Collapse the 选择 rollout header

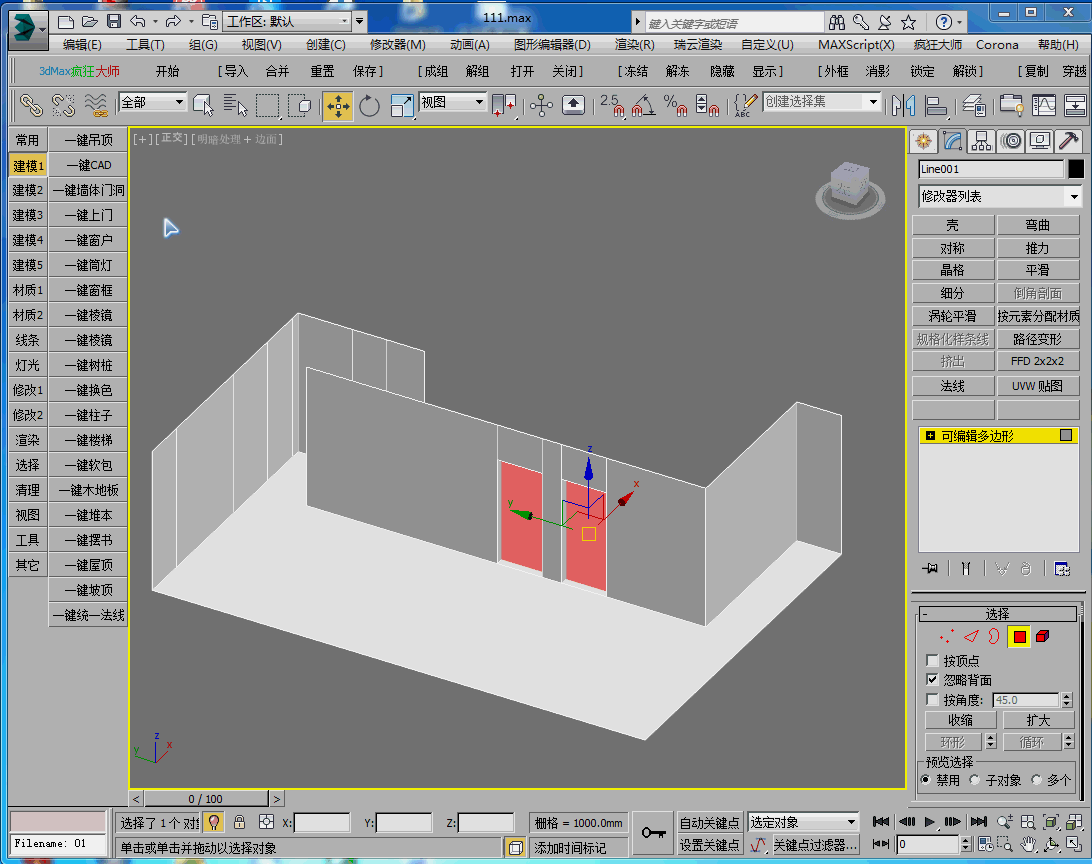(x=997, y=613)
